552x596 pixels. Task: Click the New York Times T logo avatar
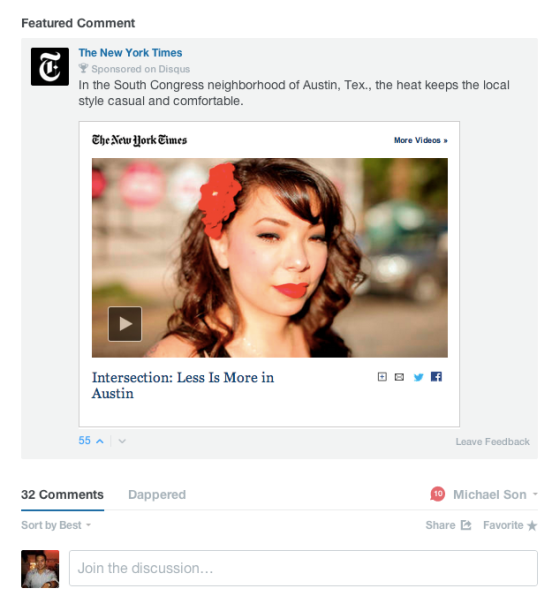50,67
